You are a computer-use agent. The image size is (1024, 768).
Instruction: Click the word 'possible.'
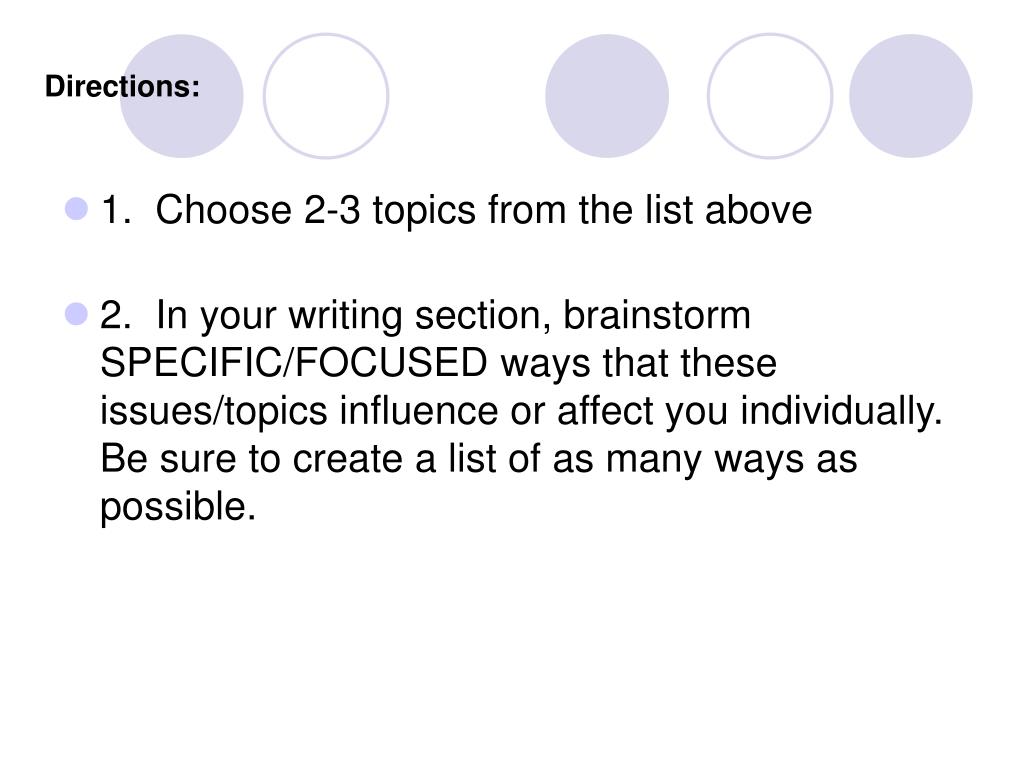[178, 508]
